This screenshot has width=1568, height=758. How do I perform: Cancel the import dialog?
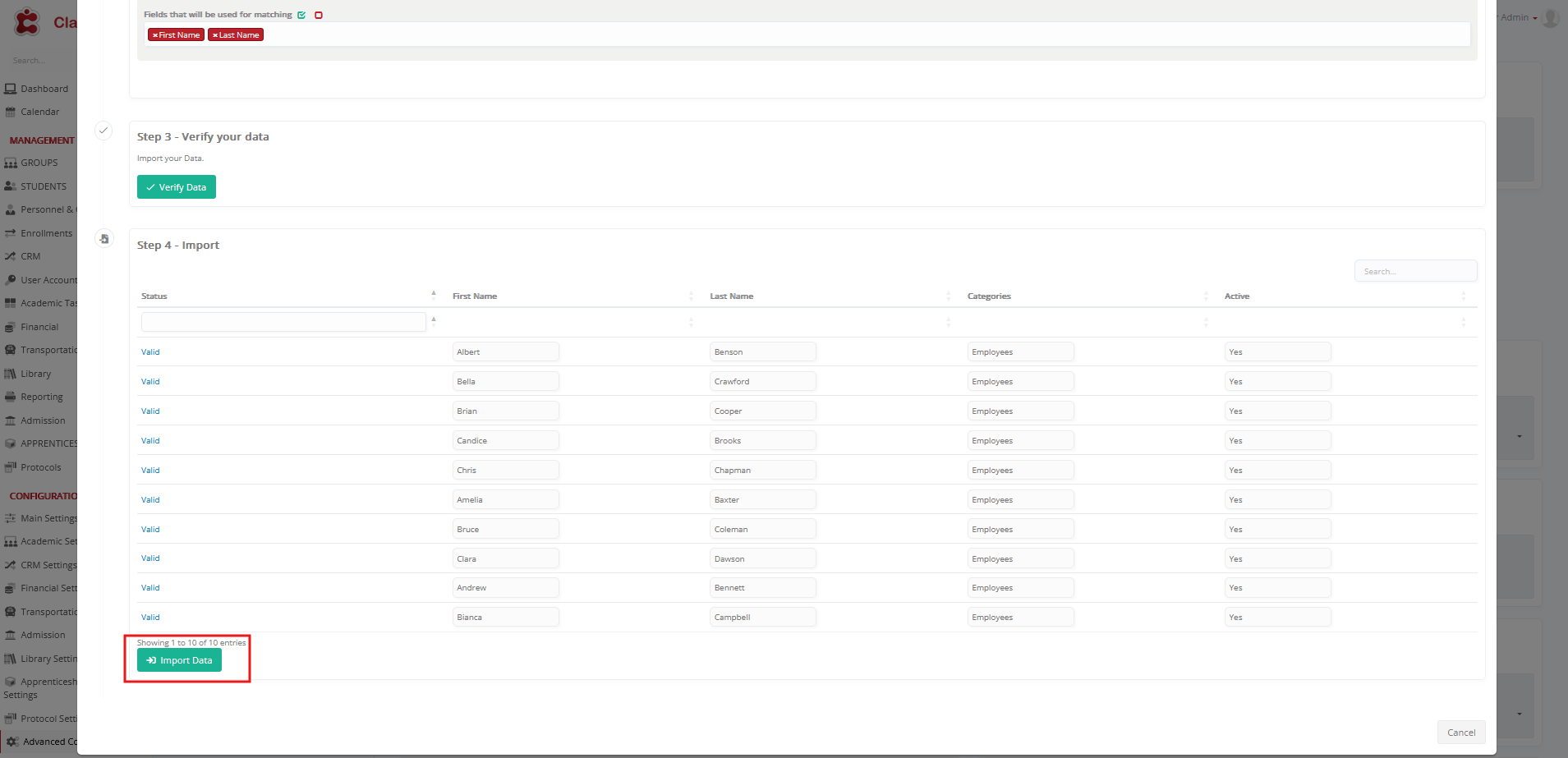click(1460, 733)
